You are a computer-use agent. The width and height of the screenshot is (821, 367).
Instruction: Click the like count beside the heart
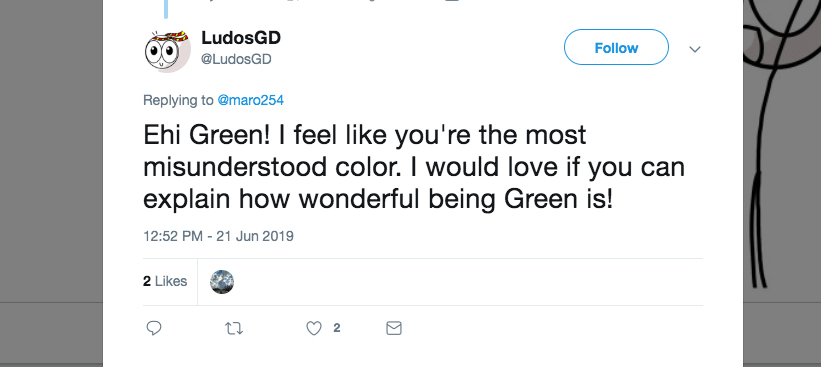coord(337,328)
